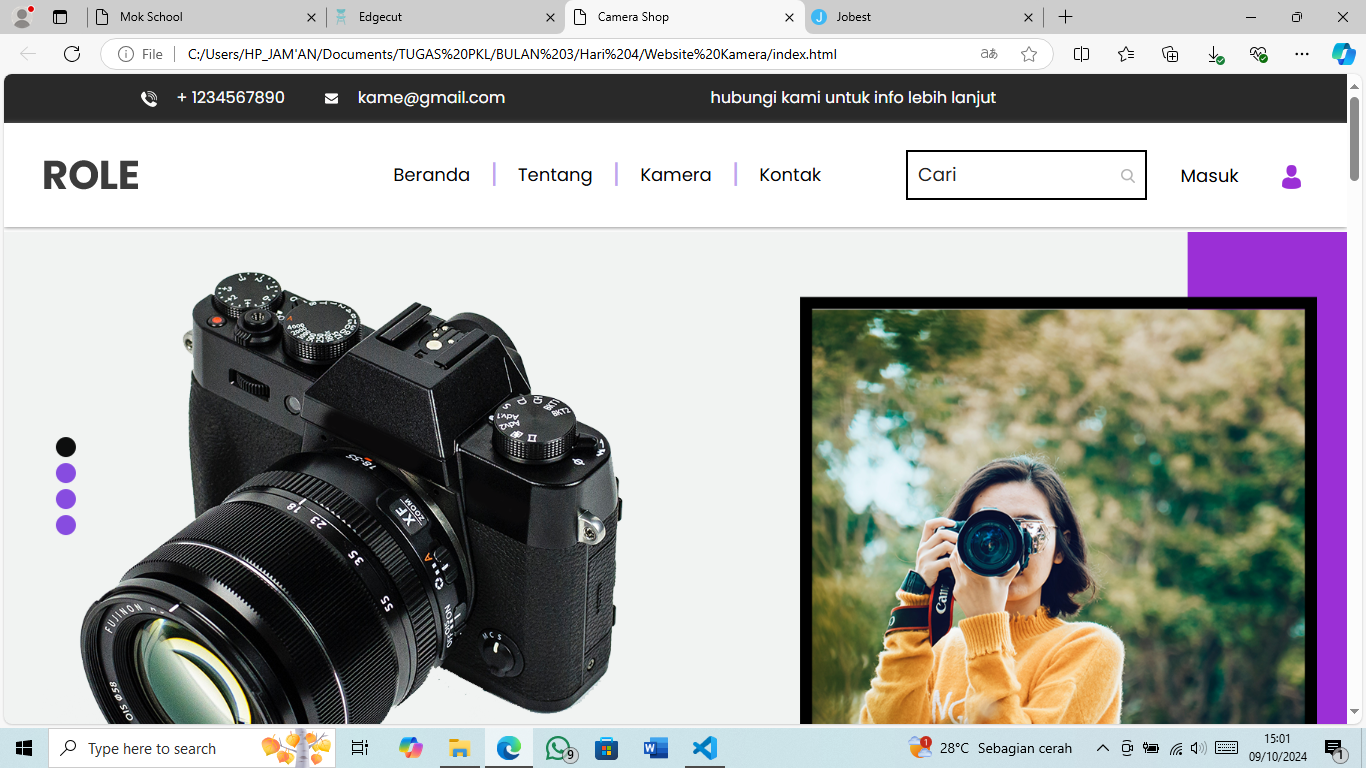Select the black first slider dot
1366x768 pixels.
coord(66,447)
